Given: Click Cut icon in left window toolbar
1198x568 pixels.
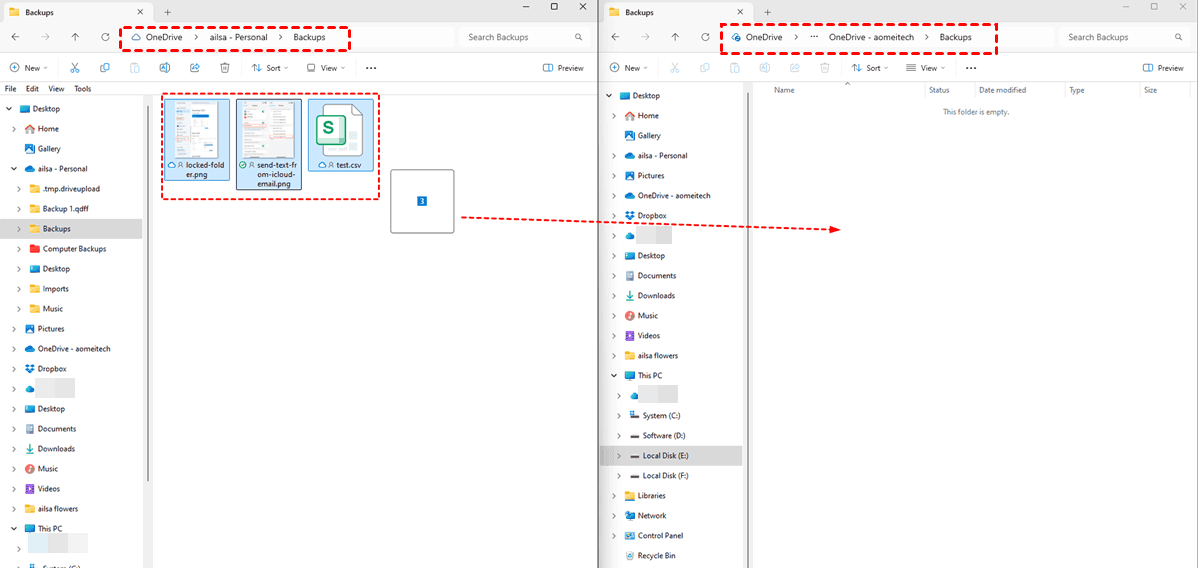Looking at the screenshot, I should (74, 68).
